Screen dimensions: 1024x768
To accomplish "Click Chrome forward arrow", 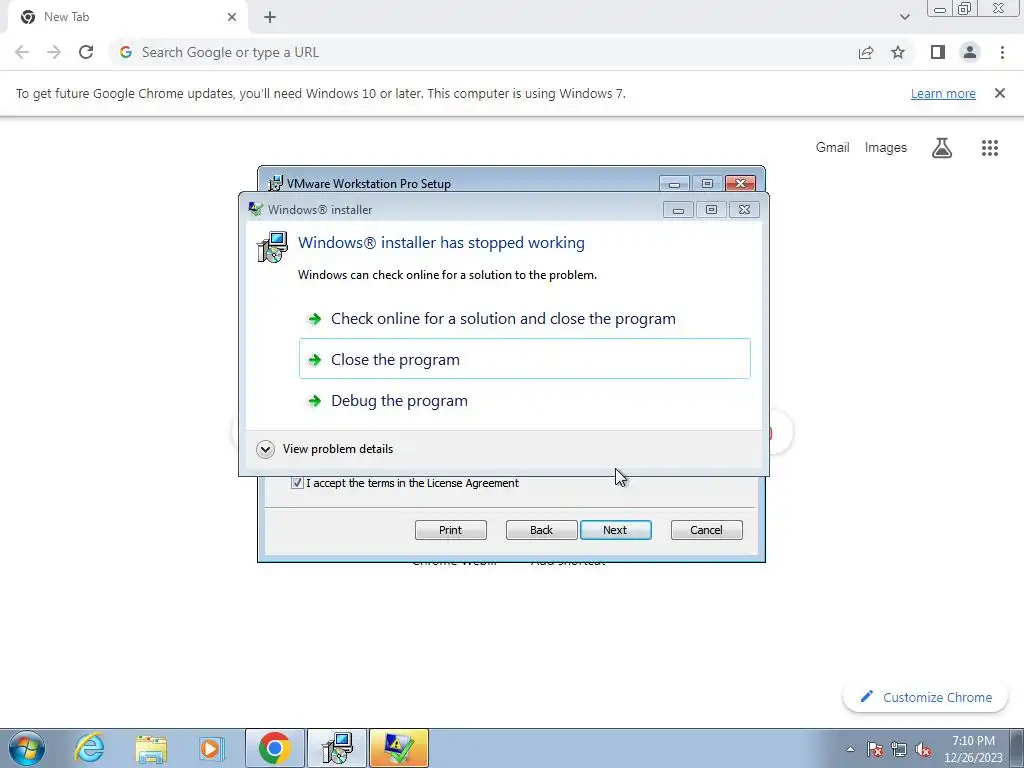I will (x=54, y=52).
